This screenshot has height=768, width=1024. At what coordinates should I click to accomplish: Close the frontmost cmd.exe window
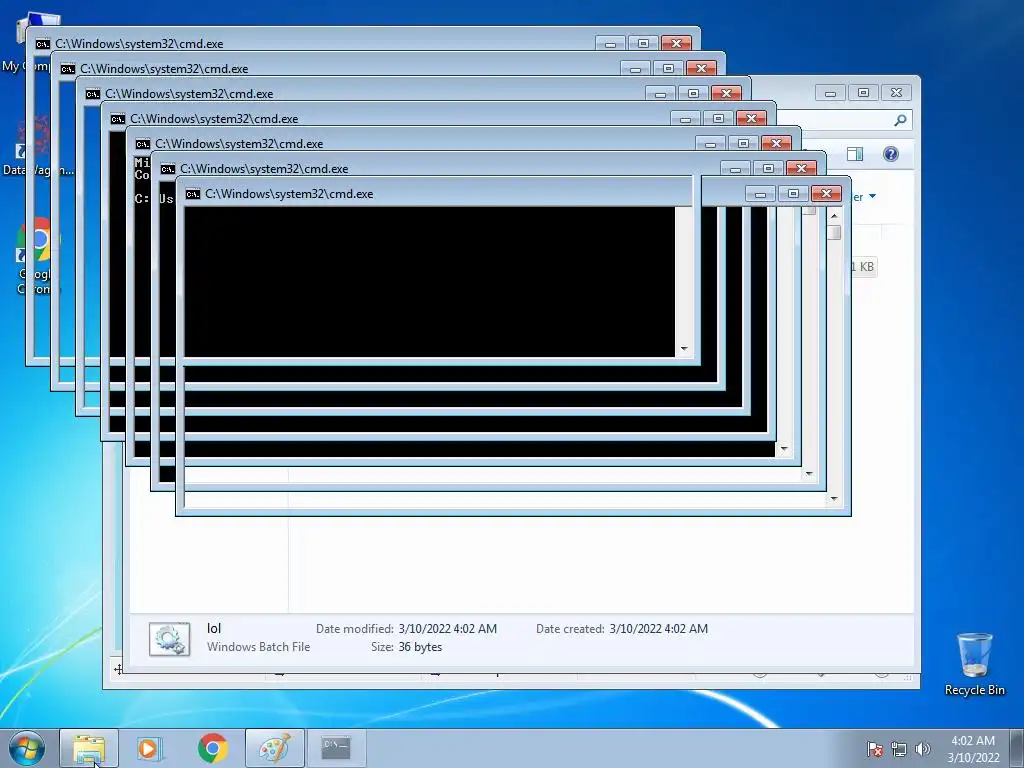pos(827,193)
